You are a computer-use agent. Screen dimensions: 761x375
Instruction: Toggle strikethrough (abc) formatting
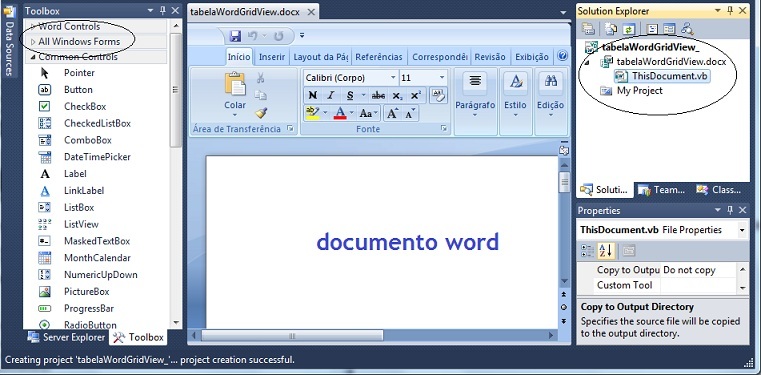378,96
